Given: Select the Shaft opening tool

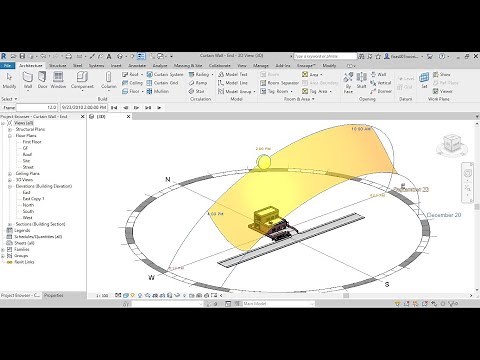Looking at the screenshot, I should pyautogui.click(x=361, y=80).
